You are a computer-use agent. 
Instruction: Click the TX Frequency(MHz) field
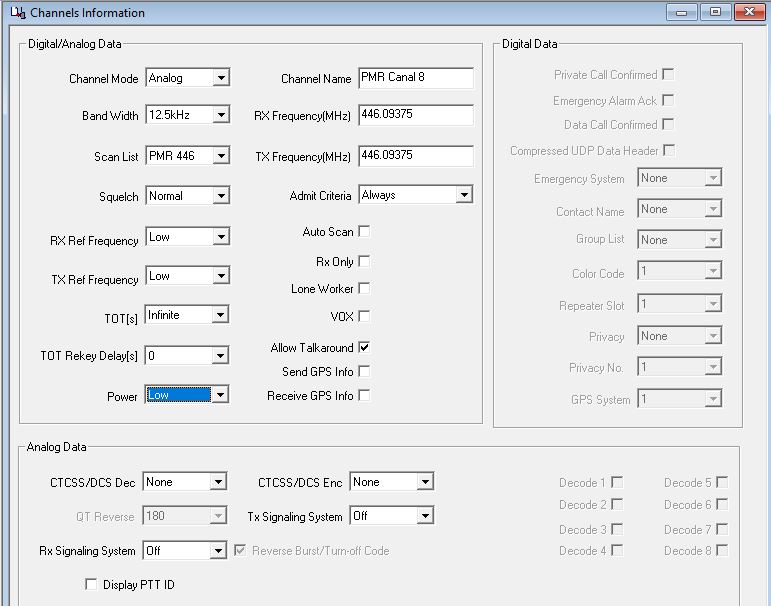coord(416,155)
